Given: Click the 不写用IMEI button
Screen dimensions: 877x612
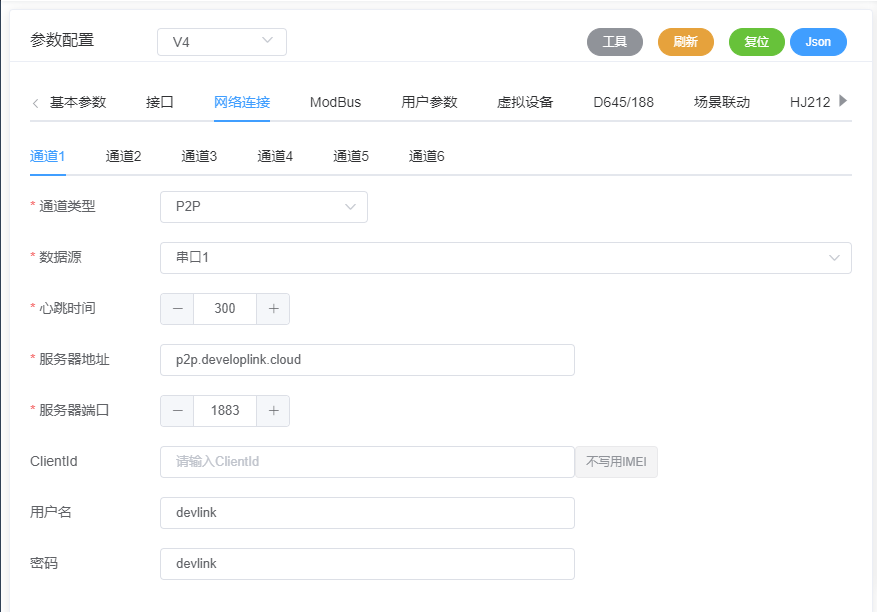Looking at the screenshot, I should tap(616, 461).
